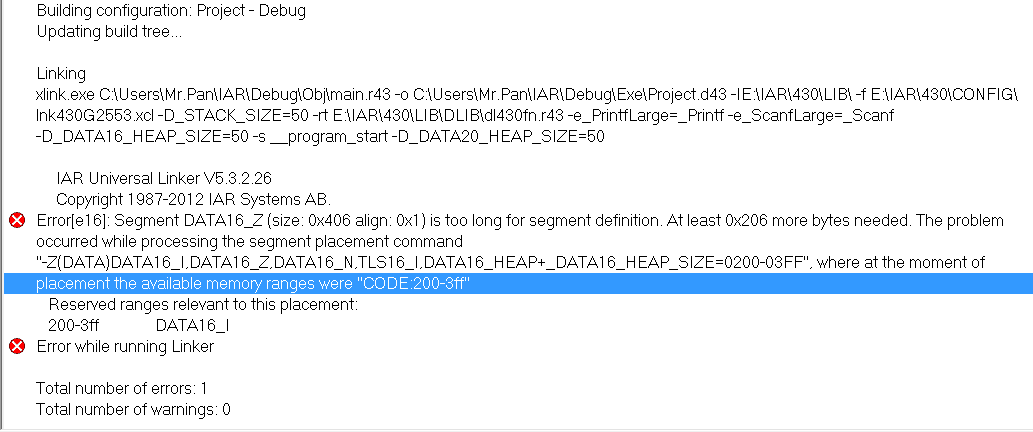Select the 'Copyright 1987-2012 IAR Systems AB.' line
Viewport: 1033px width, 432px height.
point(193,199)
